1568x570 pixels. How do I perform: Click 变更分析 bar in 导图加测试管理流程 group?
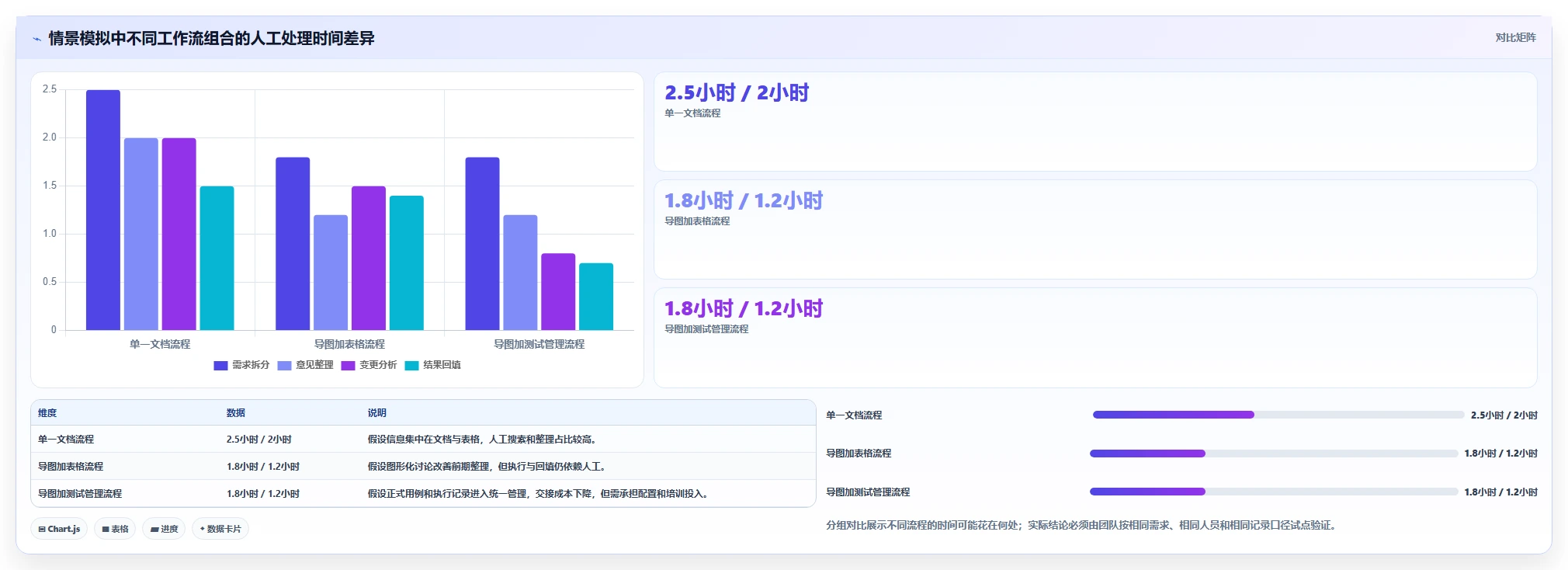(x=558, y=292)
